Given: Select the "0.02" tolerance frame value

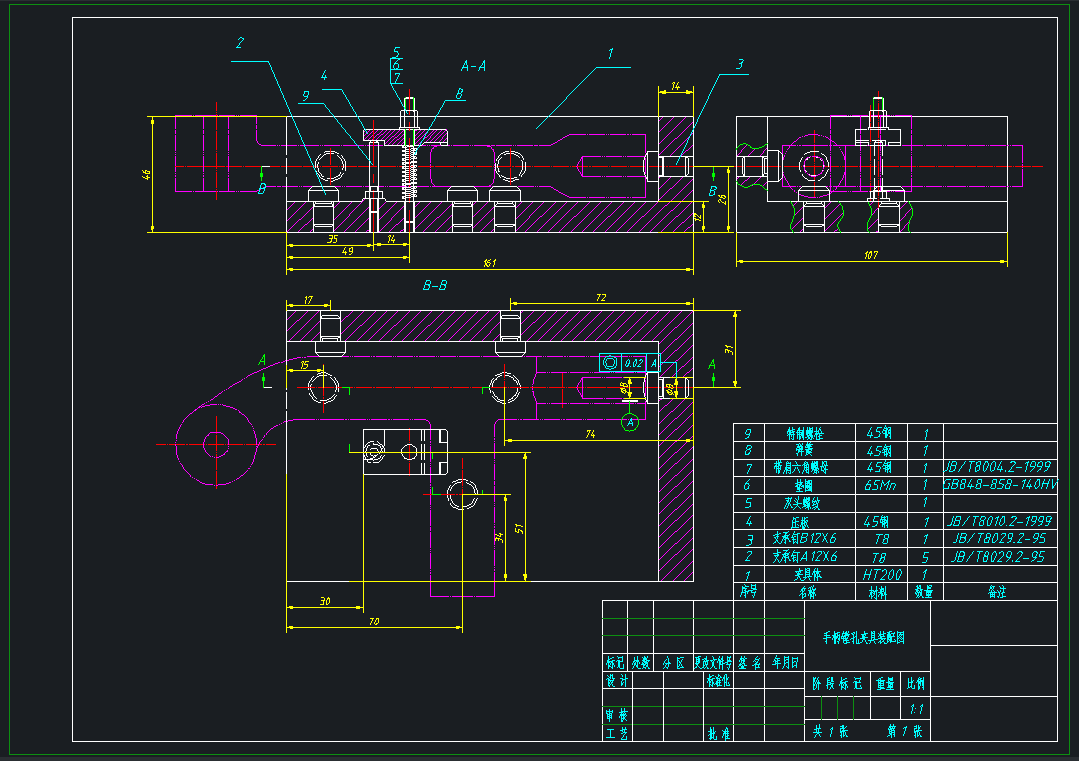Looking at the screenshot, I should (634, 363).
